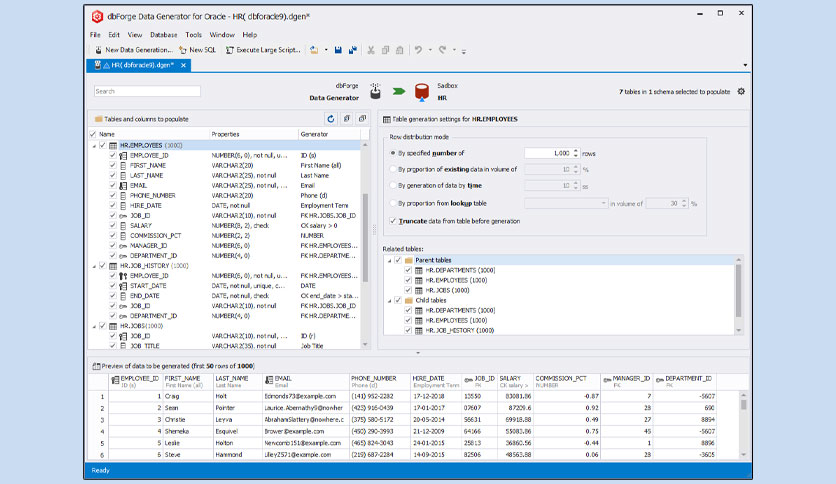Open the Window menu
Viewport: 836px width, 484px height.
pos(222,35)
